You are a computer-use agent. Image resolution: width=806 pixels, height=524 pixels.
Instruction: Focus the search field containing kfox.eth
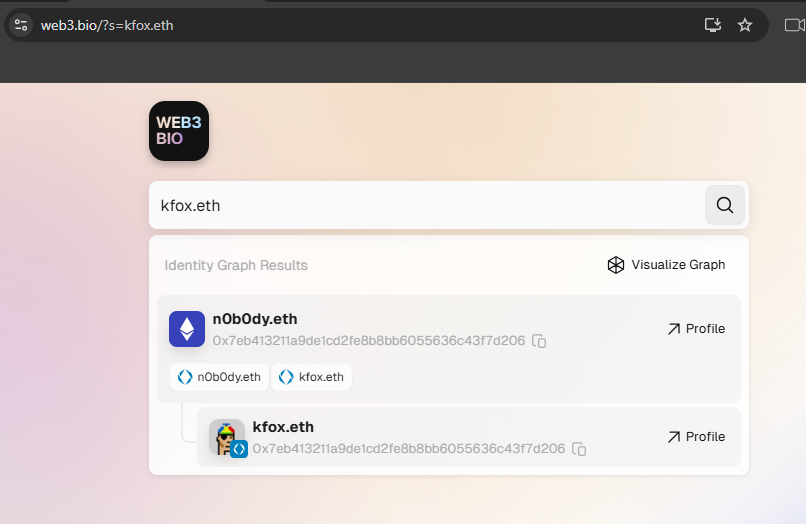425,206
